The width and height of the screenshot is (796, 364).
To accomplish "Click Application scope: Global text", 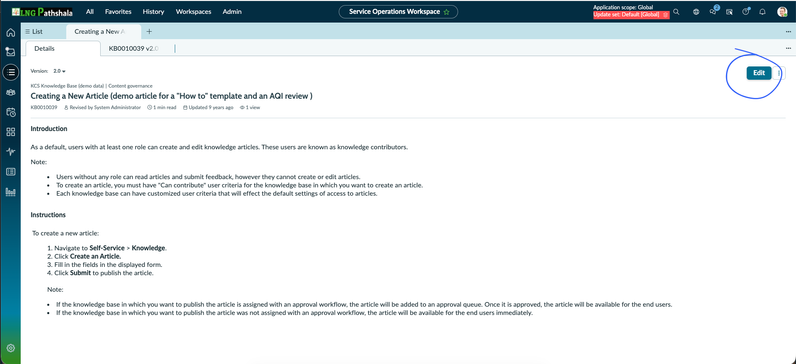I will point(623,7).
